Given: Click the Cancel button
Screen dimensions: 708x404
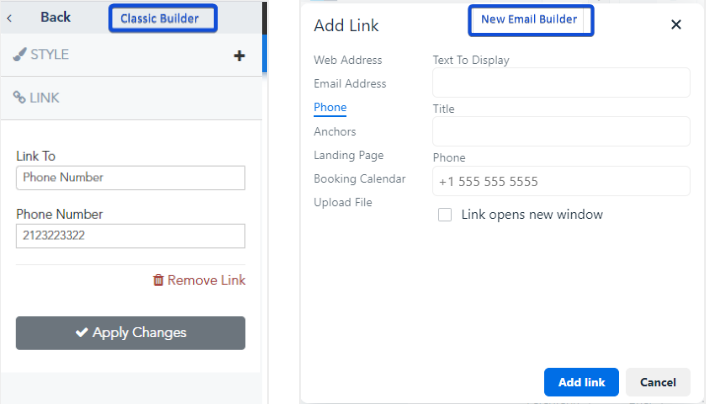Looking at the screenshot, I should point(658,382).
